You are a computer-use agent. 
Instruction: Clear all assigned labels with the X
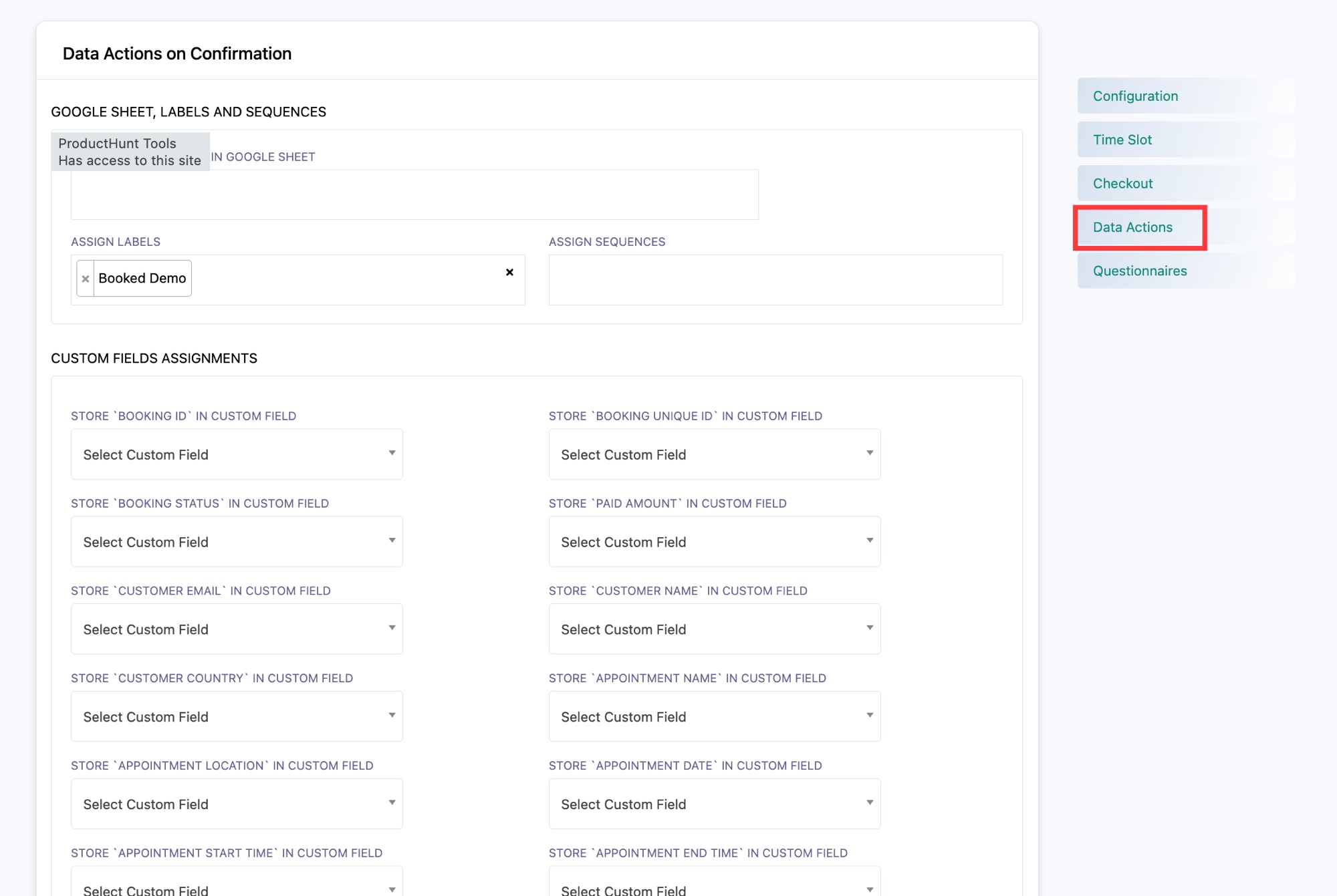tap(509, 272)
